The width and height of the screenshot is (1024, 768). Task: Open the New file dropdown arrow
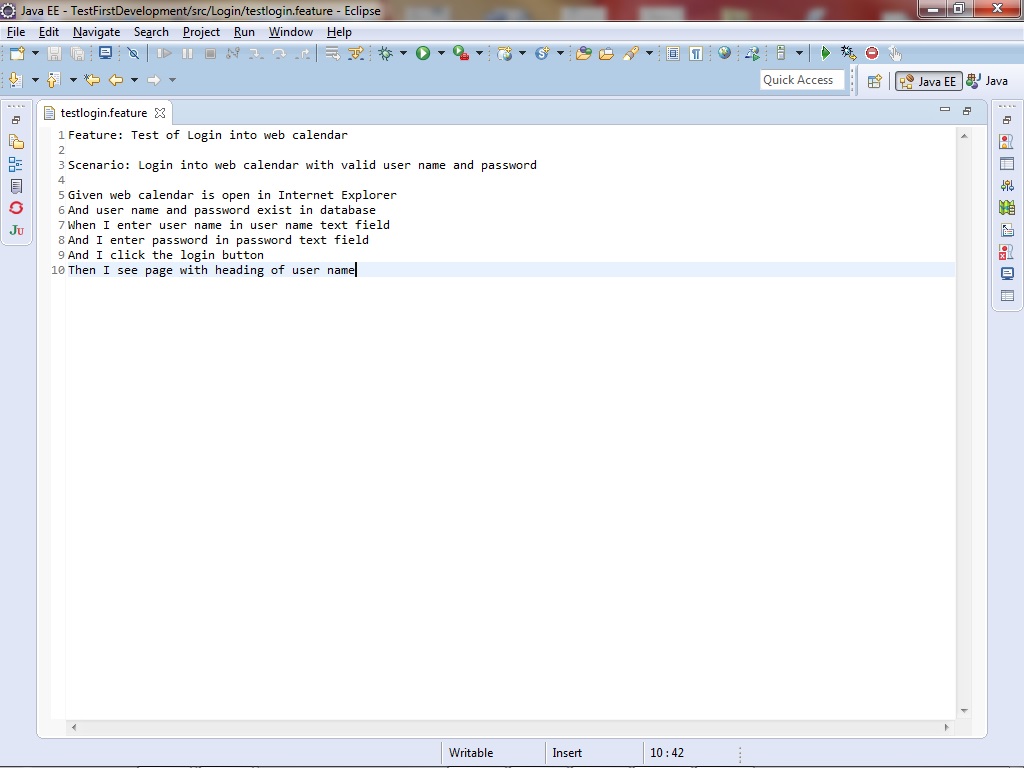tap(35, 54)
